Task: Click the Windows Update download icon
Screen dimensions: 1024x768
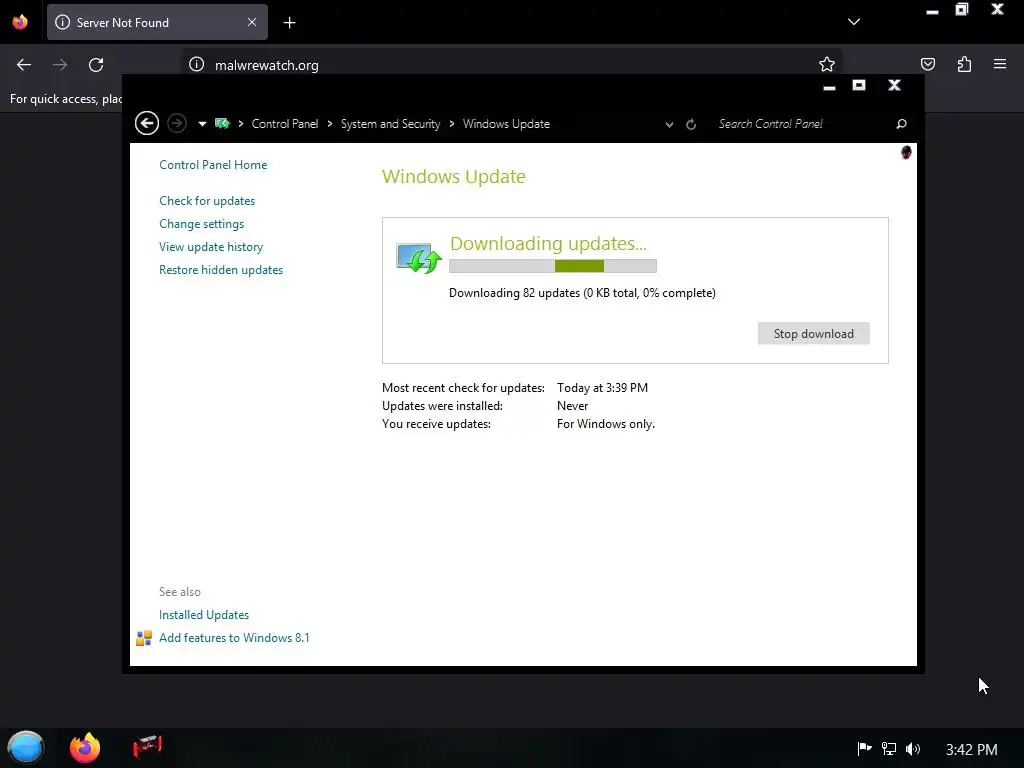Action: click(419, 257)
